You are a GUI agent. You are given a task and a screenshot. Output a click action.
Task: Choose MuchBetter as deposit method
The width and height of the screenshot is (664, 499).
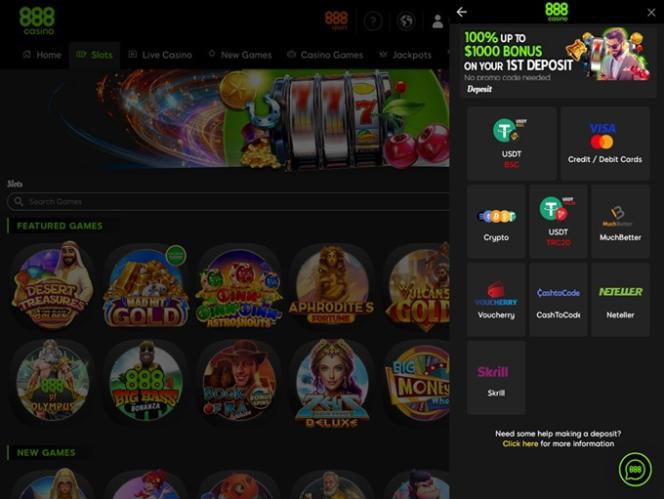[x=620, y=221]
